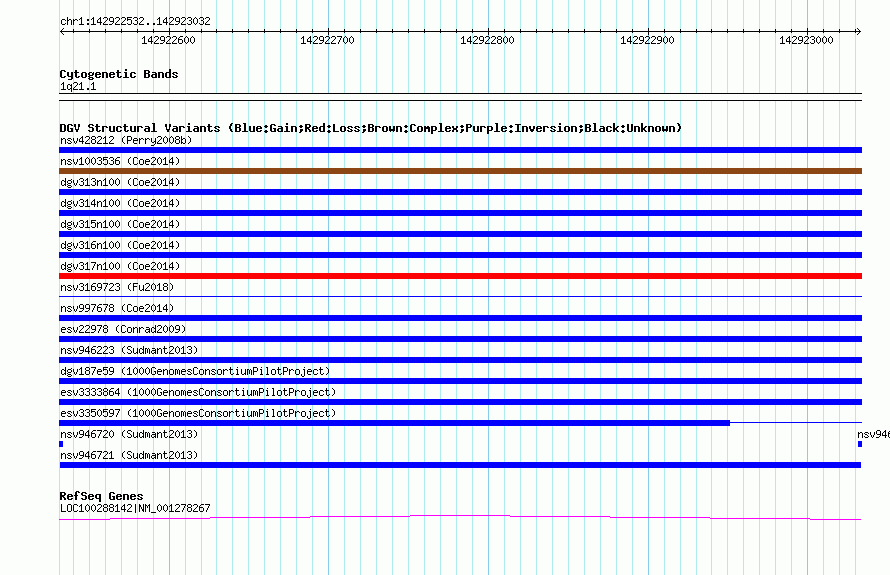Click the blue nsv428212 gain variant bar
Viewport: 890px width, 575px height.
click(460, 150)
